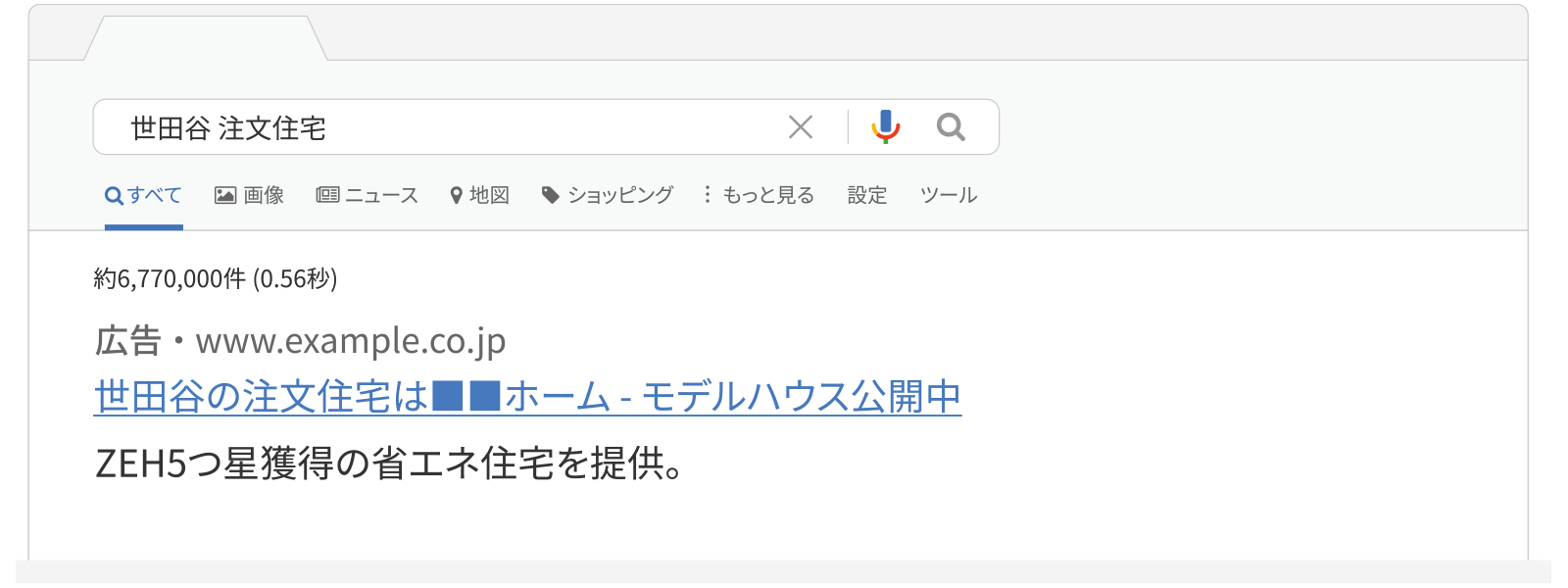1568x588 pixels.
Task: Go to the ショッピング tab
Action: tap(620, 195)
